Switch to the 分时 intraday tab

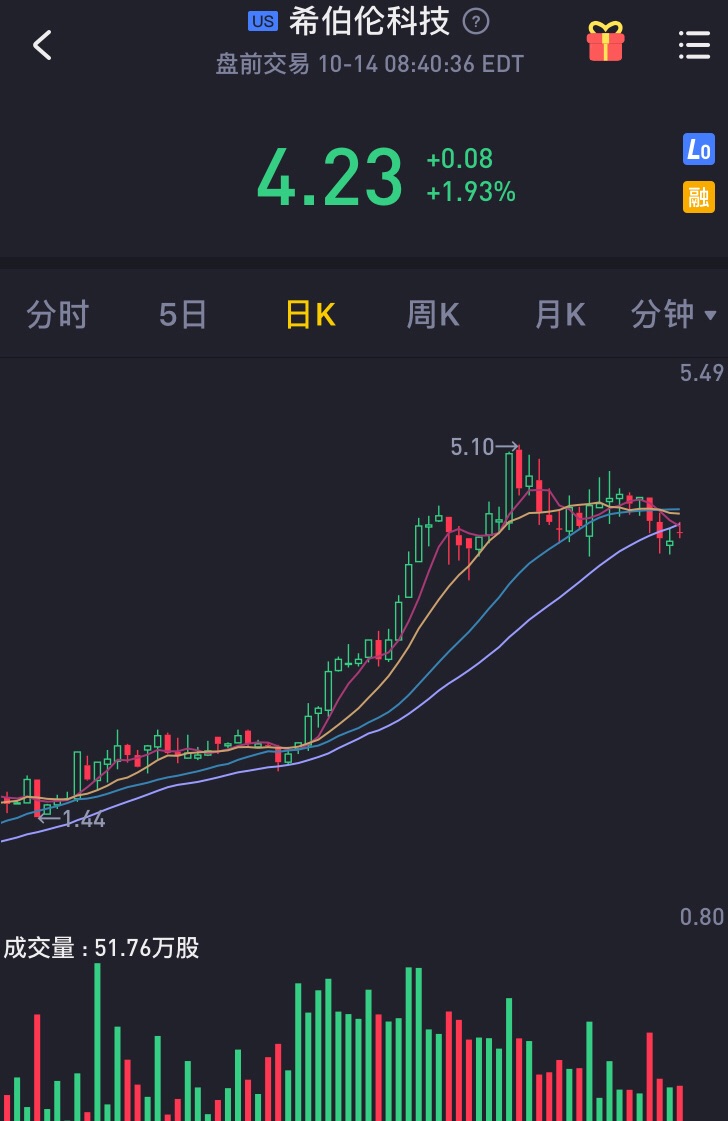coord(58,315)
